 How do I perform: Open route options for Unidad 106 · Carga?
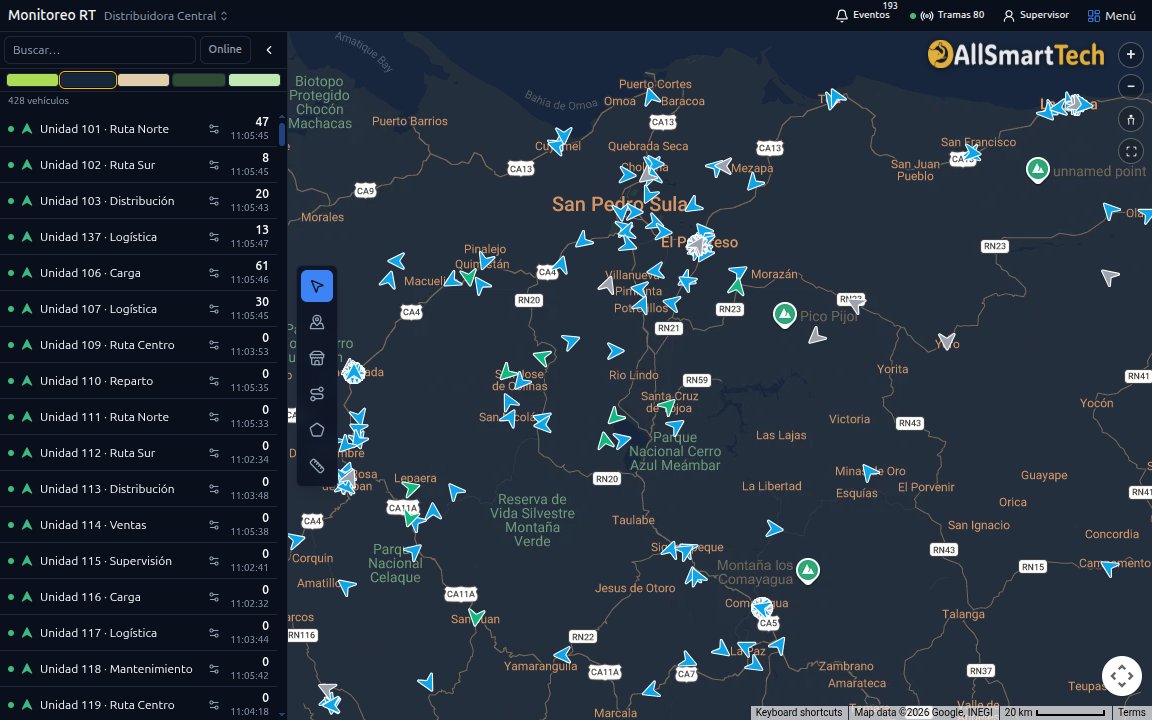tap(214, 273)
